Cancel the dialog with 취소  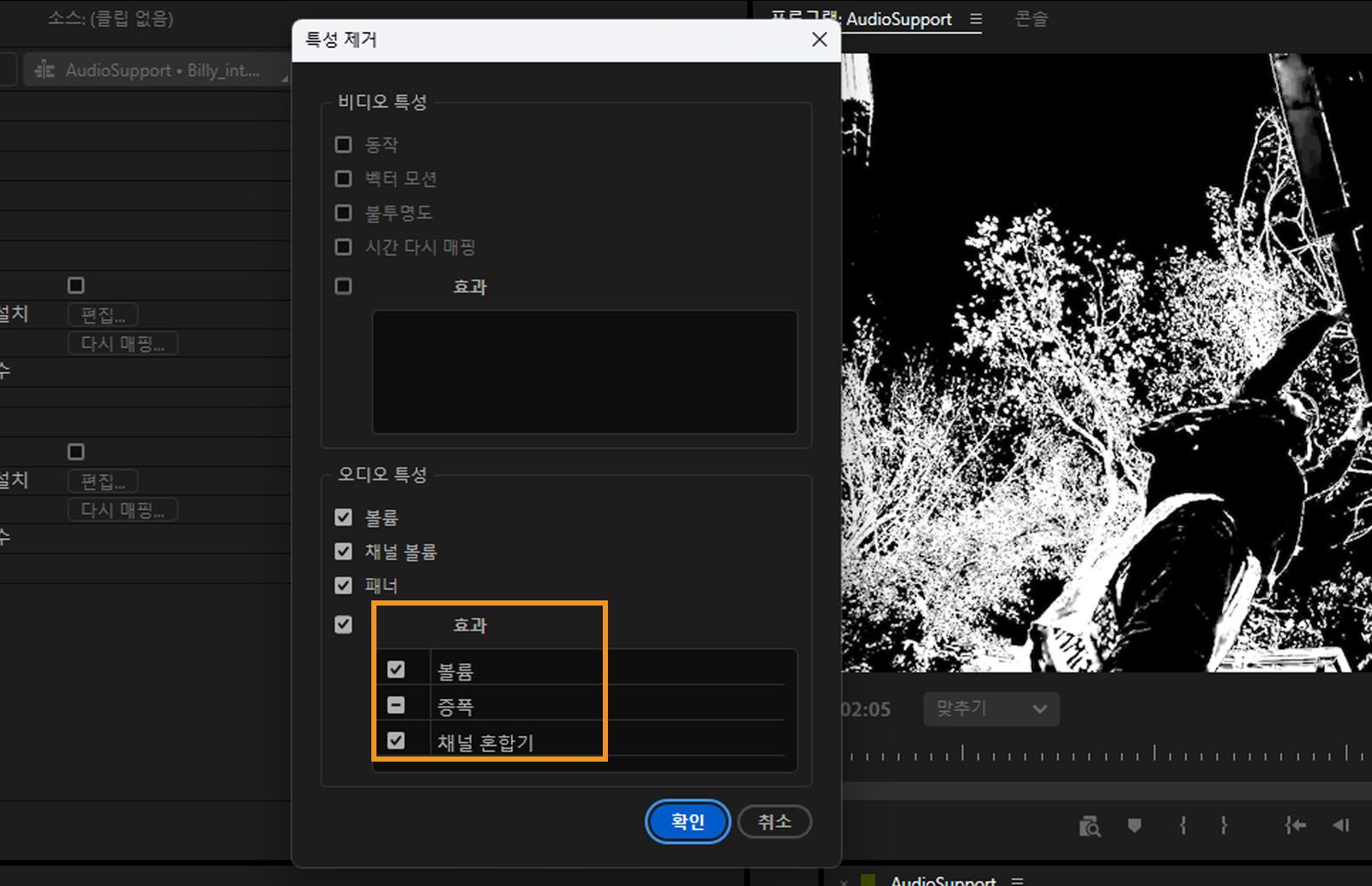(774, 822)
